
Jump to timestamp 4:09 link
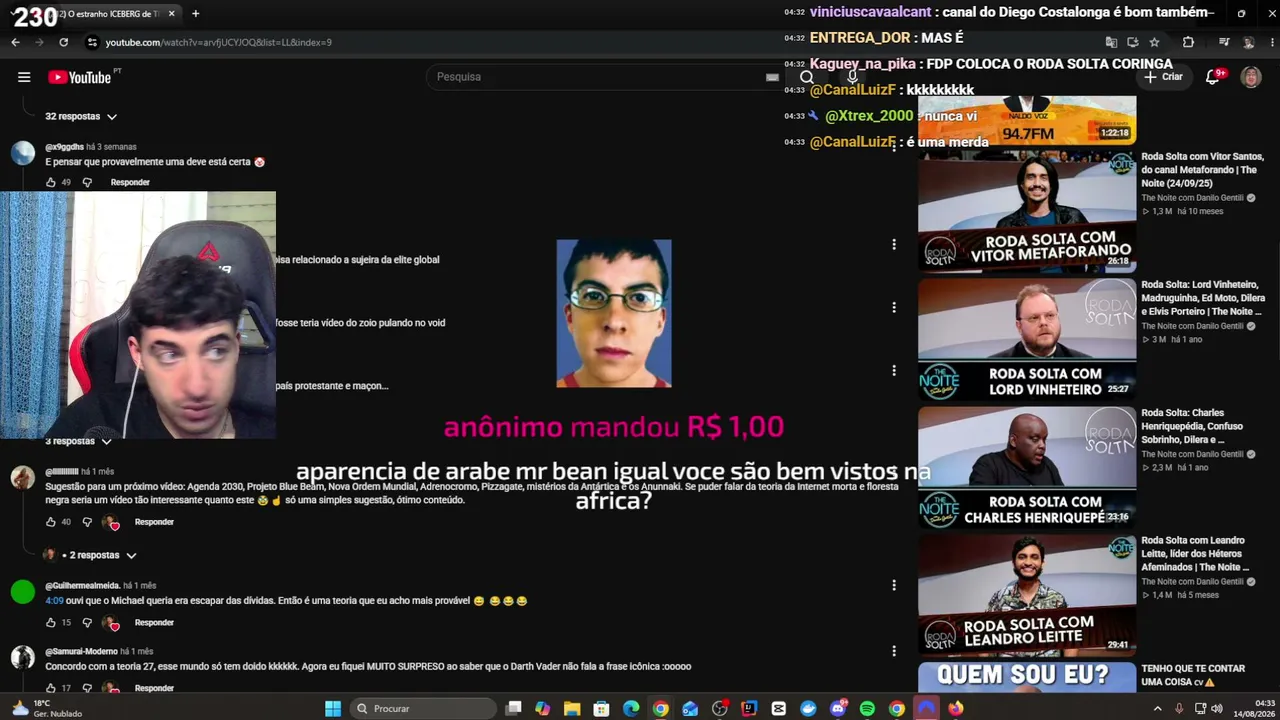[54, 601]
